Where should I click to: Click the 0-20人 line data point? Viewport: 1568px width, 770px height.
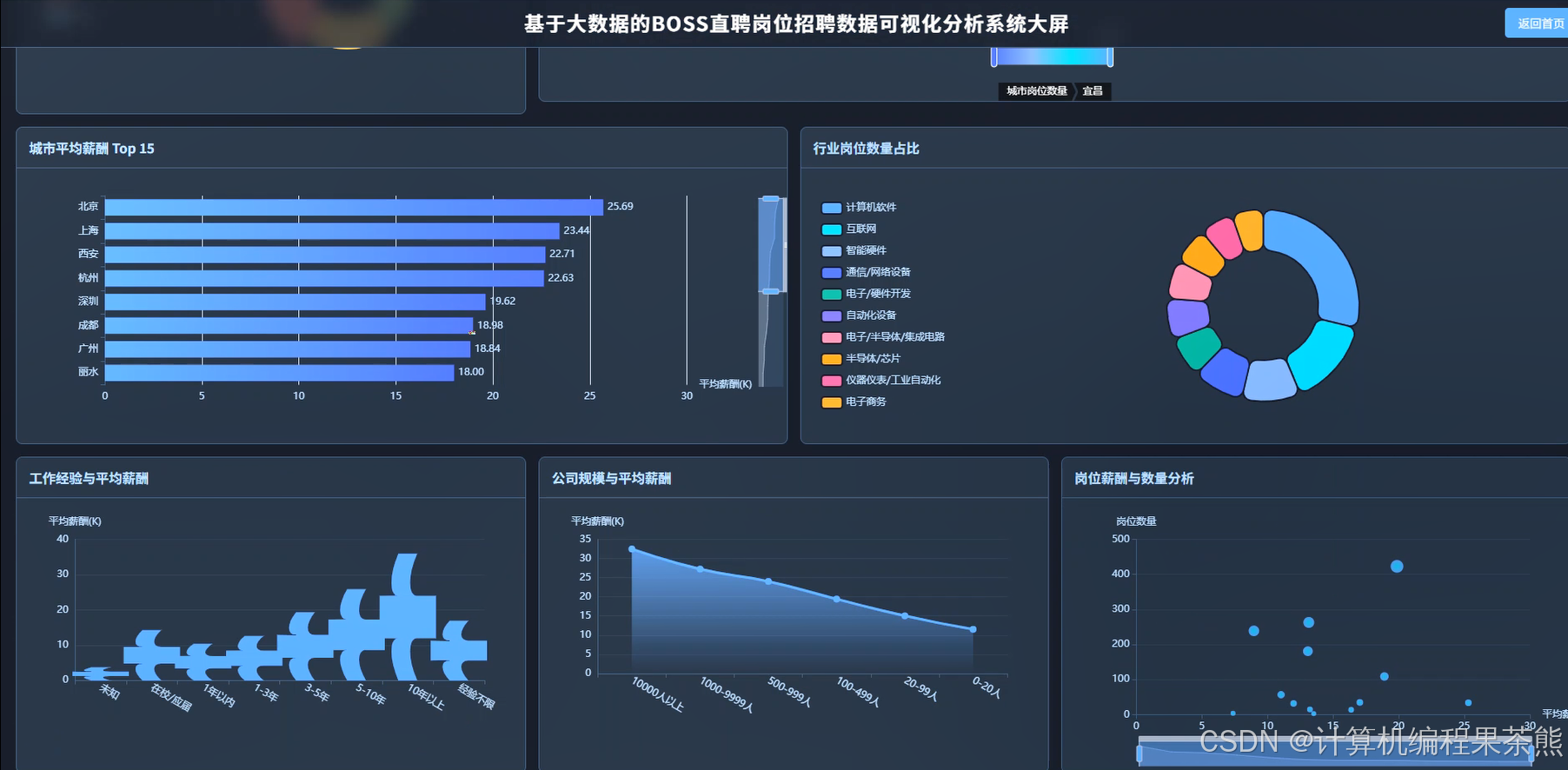tap(973, 629)
